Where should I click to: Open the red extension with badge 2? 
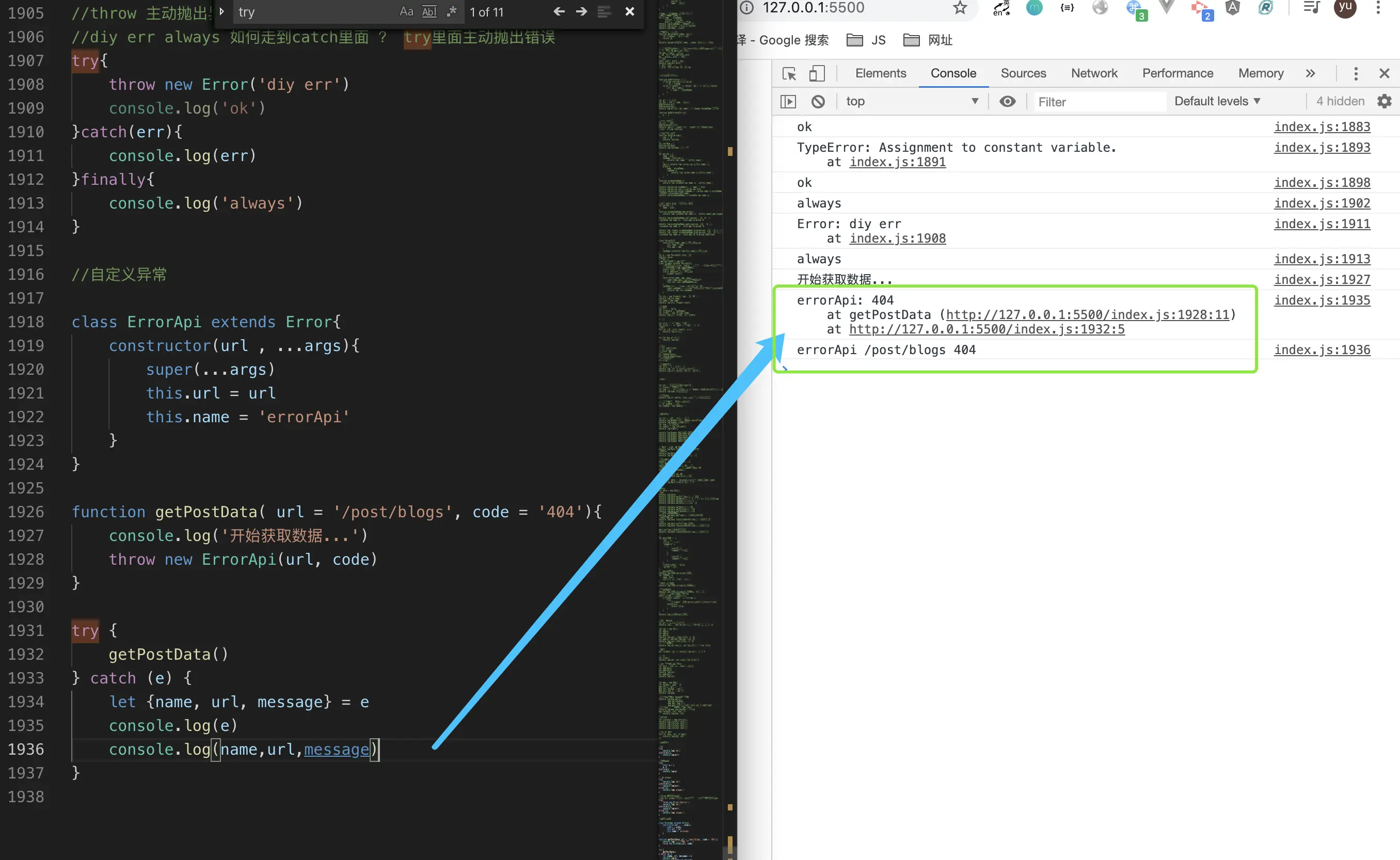[x=1202, y=10]
